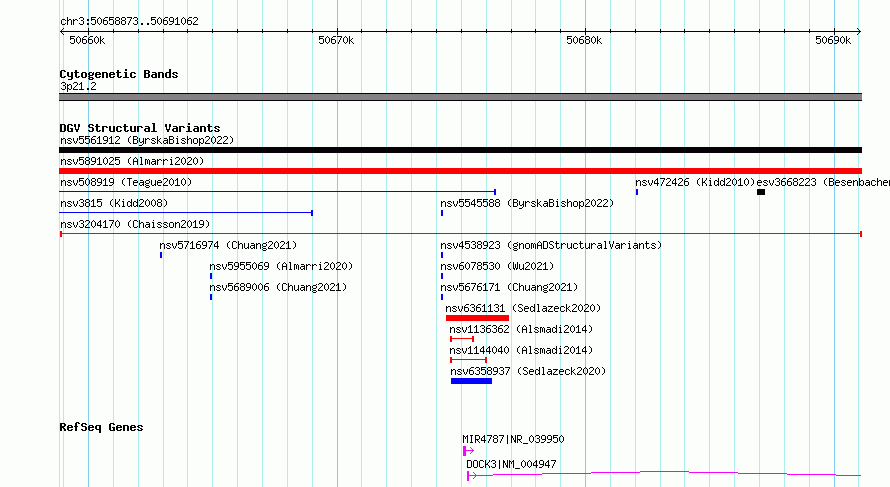Select nsv1144040 (Alsmadi2014) label
The height and width of the screenshot is (487, 890).
521,350
